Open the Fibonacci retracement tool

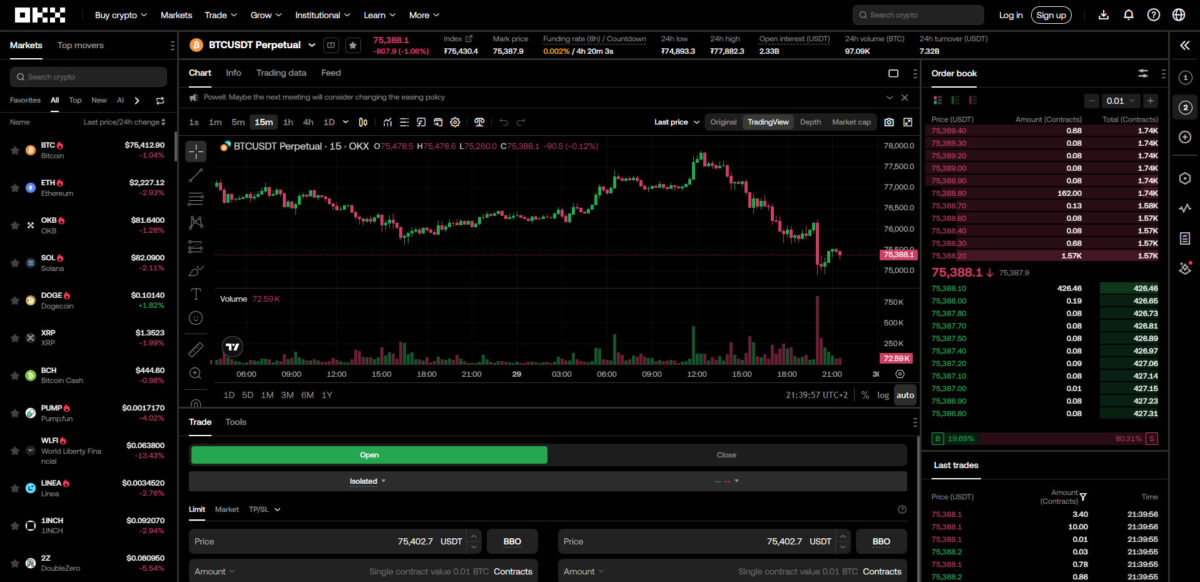pos(196,198)
